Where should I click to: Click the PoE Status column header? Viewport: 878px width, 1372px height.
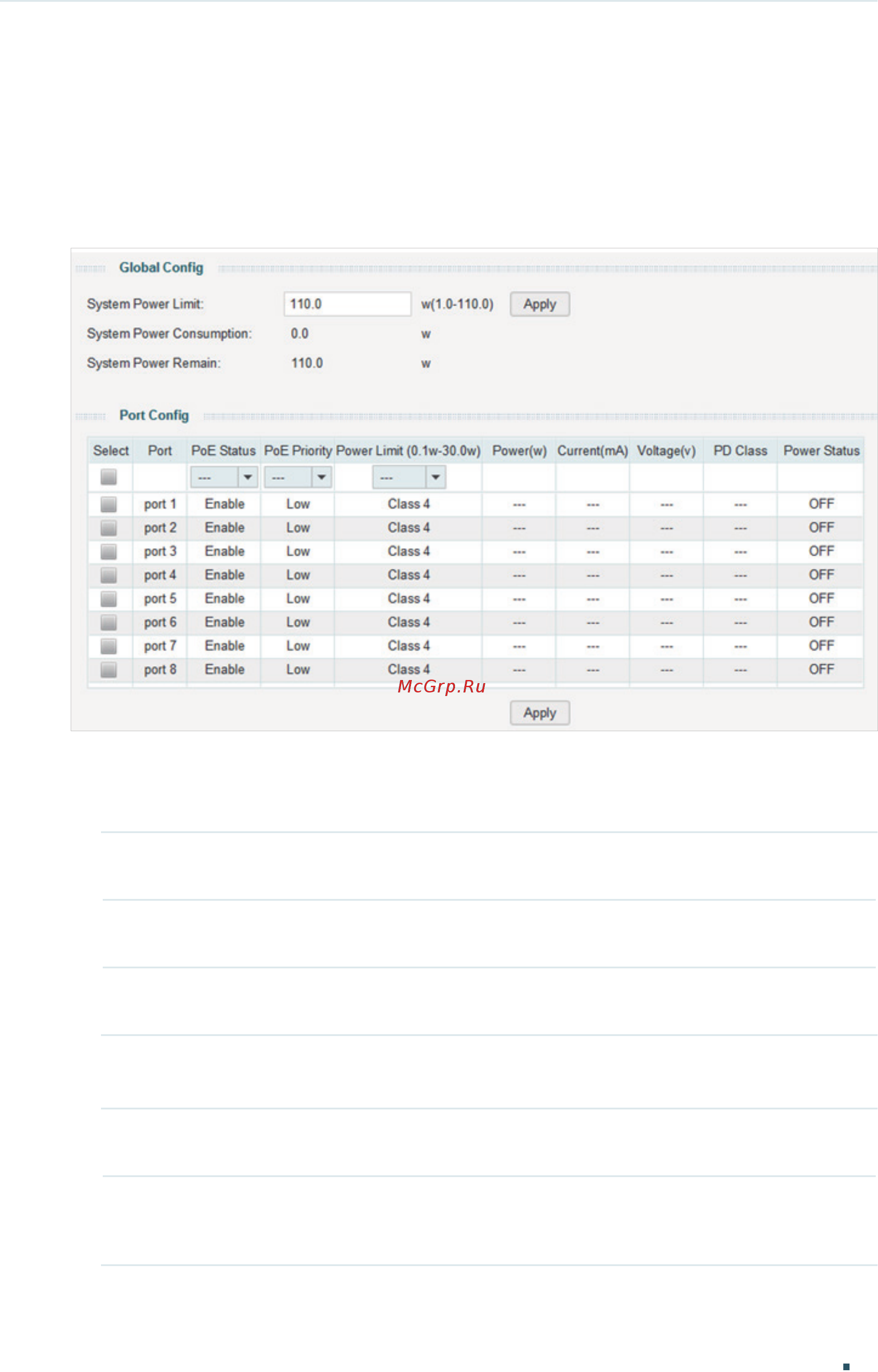pyautogui.click(x=223, y=451)
